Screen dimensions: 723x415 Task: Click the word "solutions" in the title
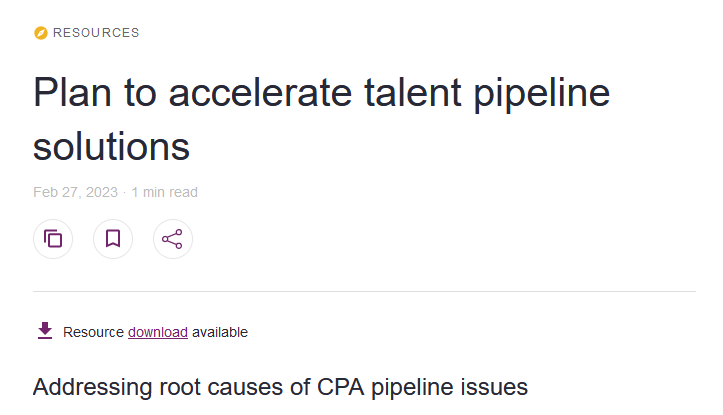pyautogui.click(x=111, y=145)
